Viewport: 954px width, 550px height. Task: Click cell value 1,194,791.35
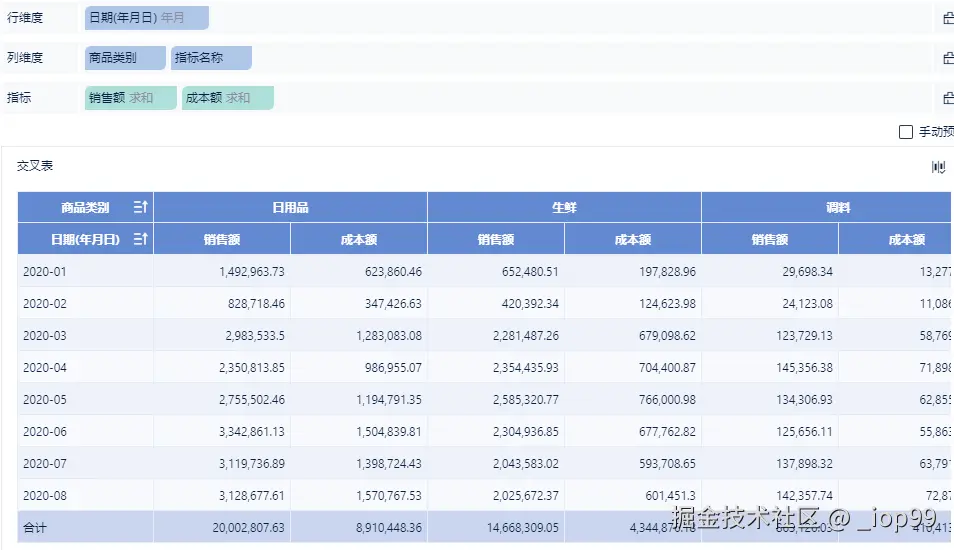pos(389,400)
